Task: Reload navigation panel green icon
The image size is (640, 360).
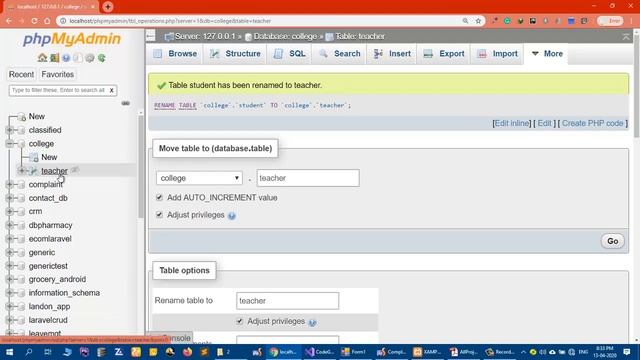Action: coord(102,58)
